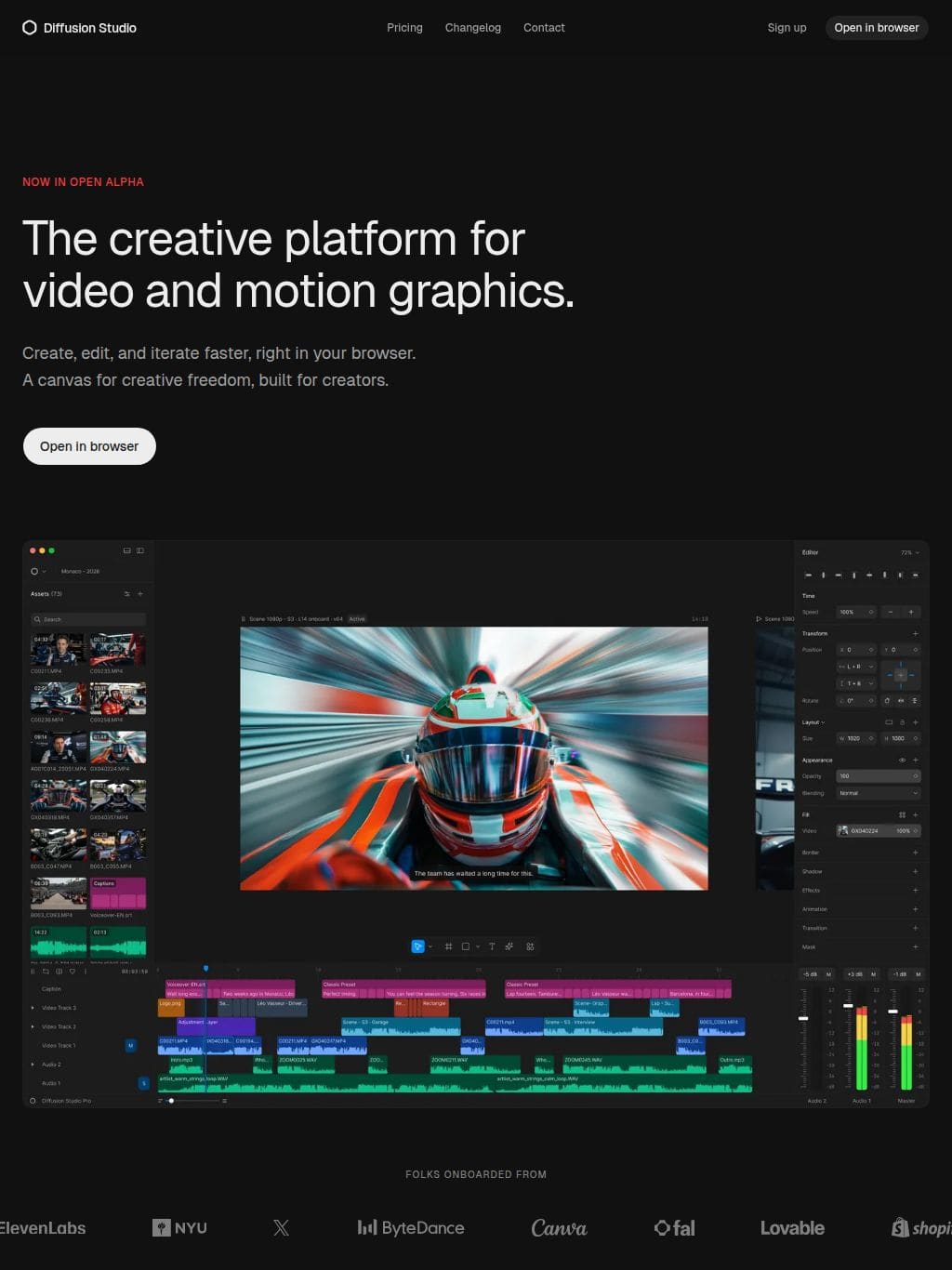Decrease speed with the minus button
This screenshot has width=952, height=1270.
(891, 612)
